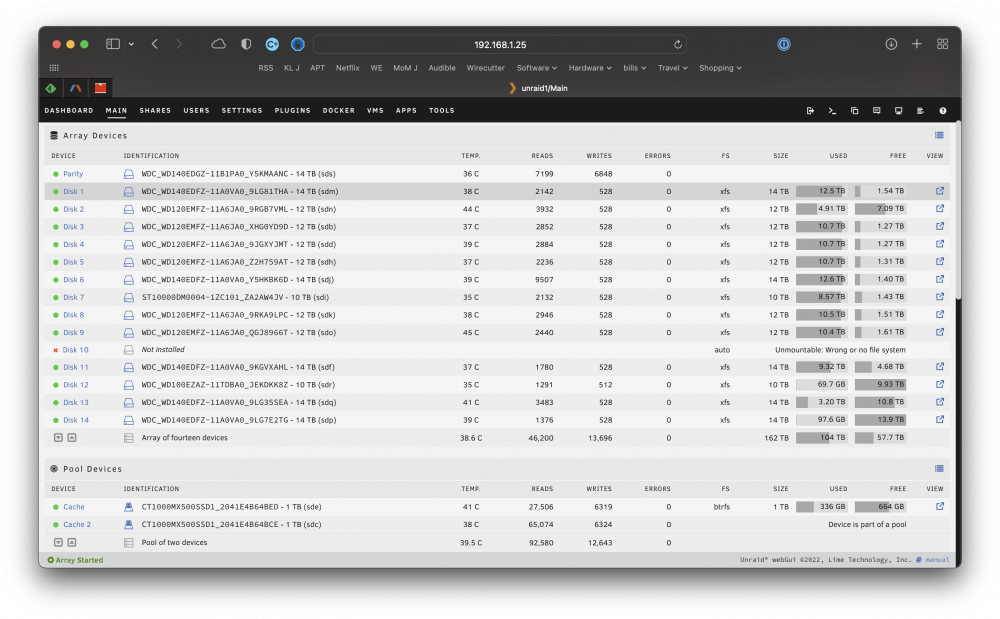Spin down array with down arrow icon
The height and width of the screenshot is (619, 1000).
(58, 438)
